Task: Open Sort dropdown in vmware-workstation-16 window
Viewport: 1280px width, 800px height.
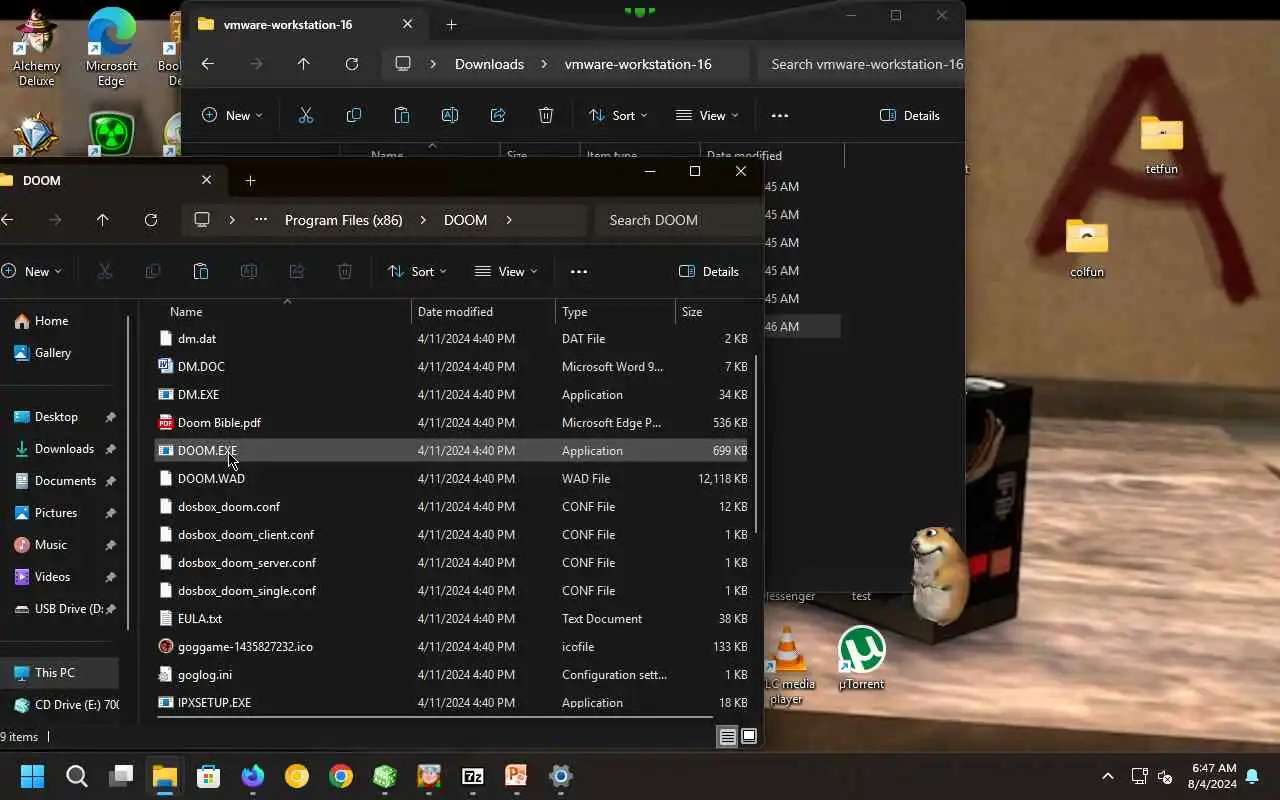Action: click(x=618, y=115)
